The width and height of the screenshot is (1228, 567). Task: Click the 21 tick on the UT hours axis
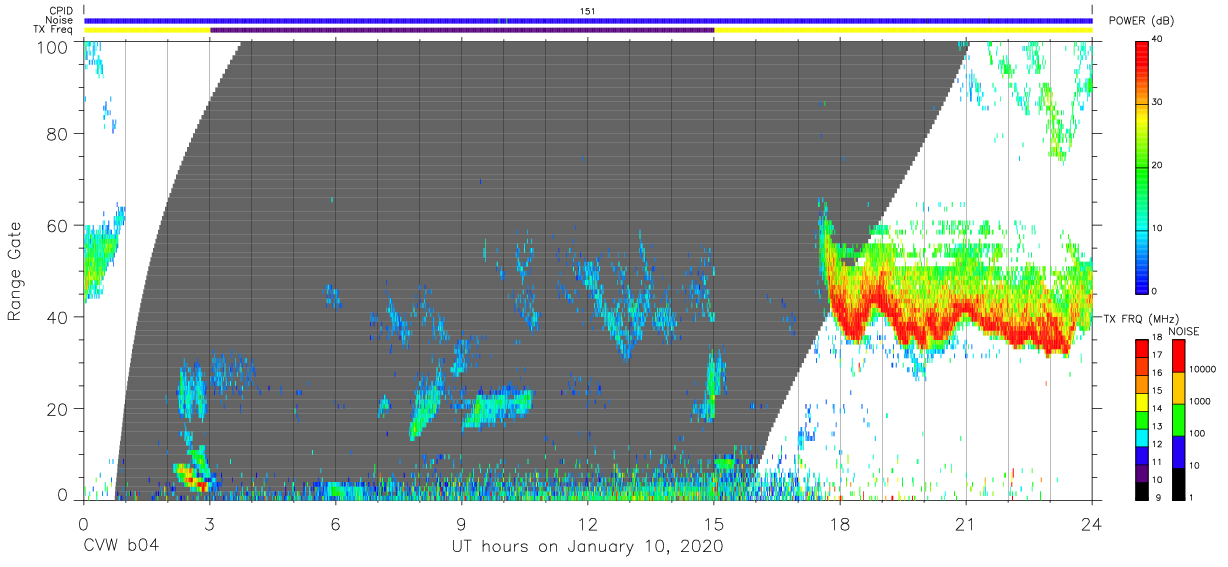(x=965, y=523)
